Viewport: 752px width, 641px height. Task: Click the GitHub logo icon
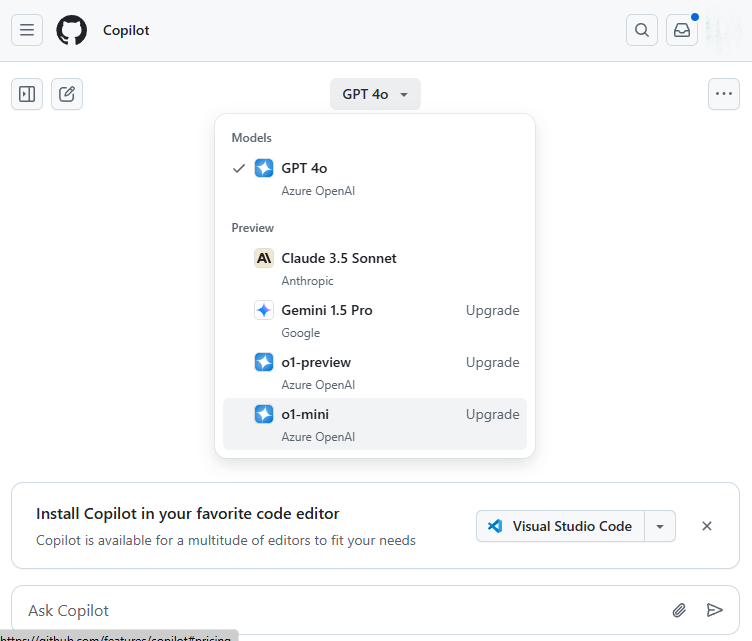(x=72, y=30)
